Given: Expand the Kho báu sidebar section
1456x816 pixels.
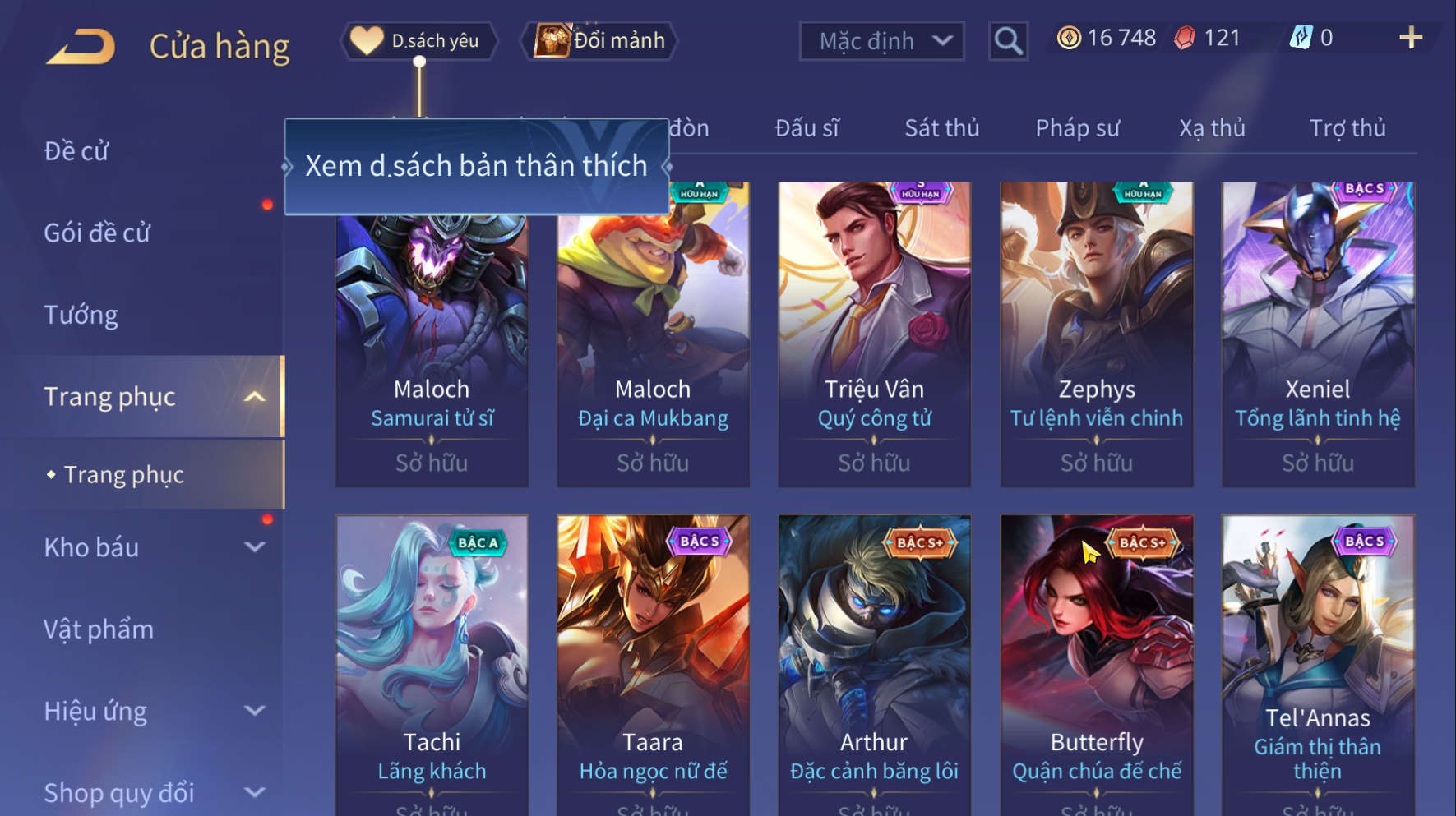Looking at the screenshot, I should tap(255, 547).
